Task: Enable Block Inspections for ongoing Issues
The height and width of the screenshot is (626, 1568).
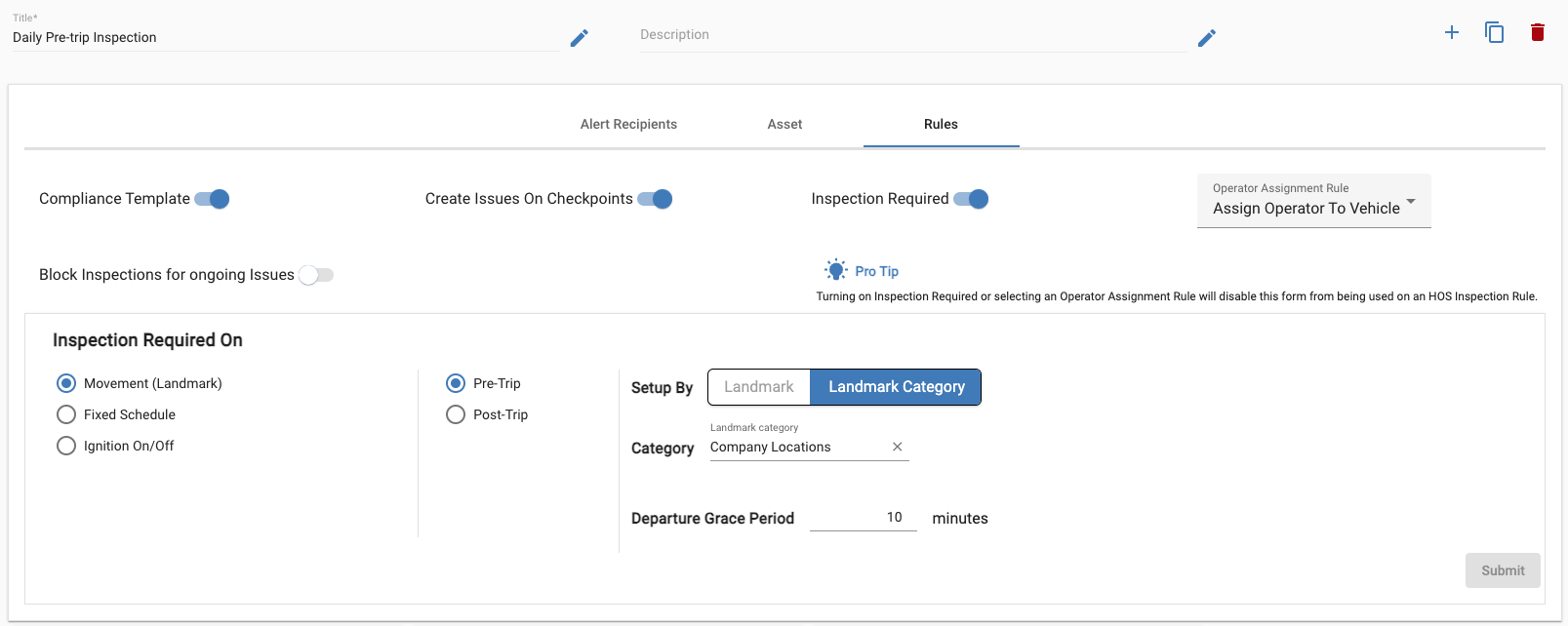Action: click(x=316, y=275)
